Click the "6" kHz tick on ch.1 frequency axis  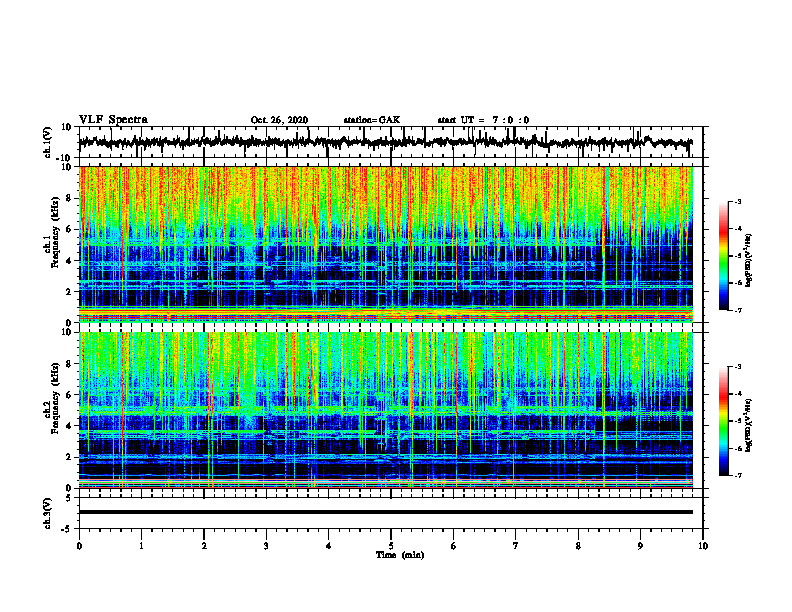tap(69, 229)
